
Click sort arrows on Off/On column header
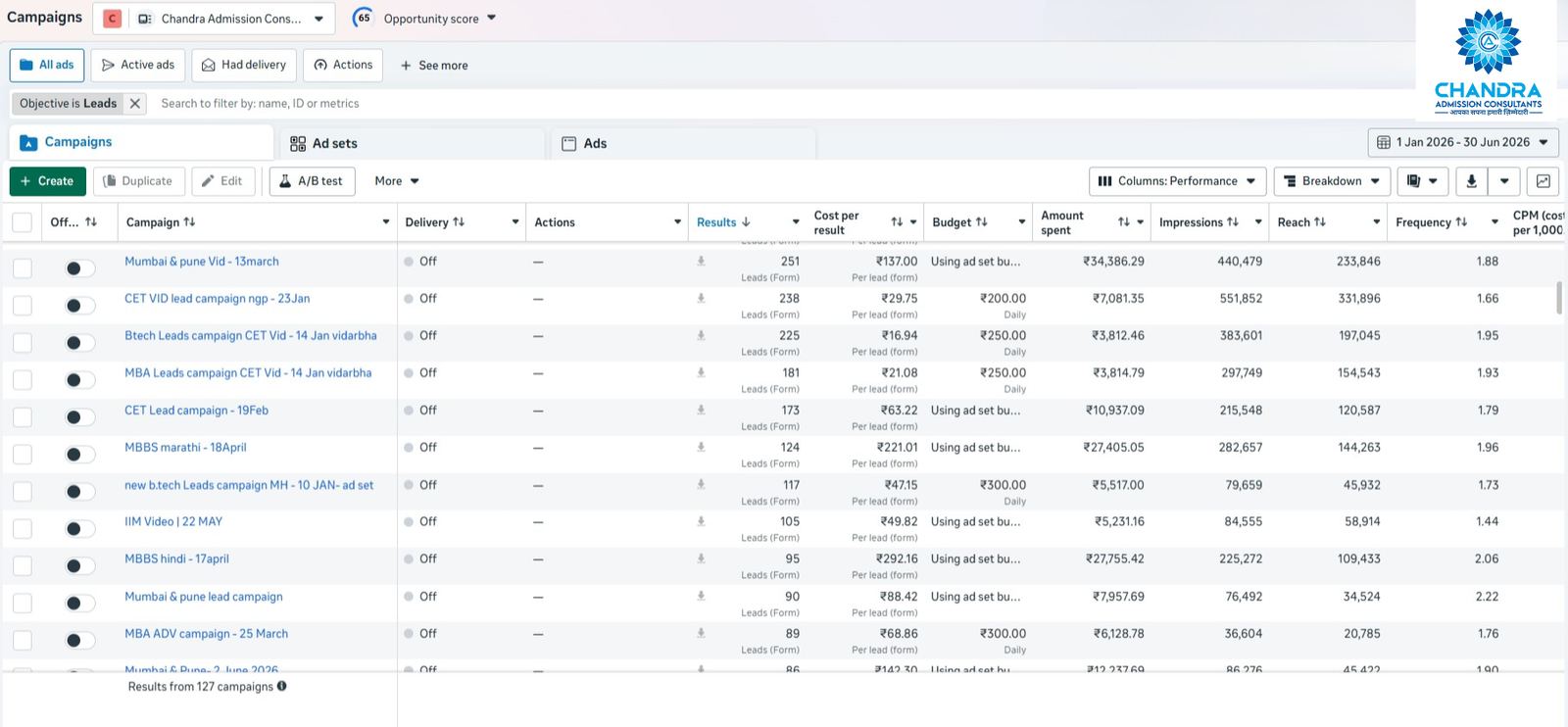[x=91, y=222]
